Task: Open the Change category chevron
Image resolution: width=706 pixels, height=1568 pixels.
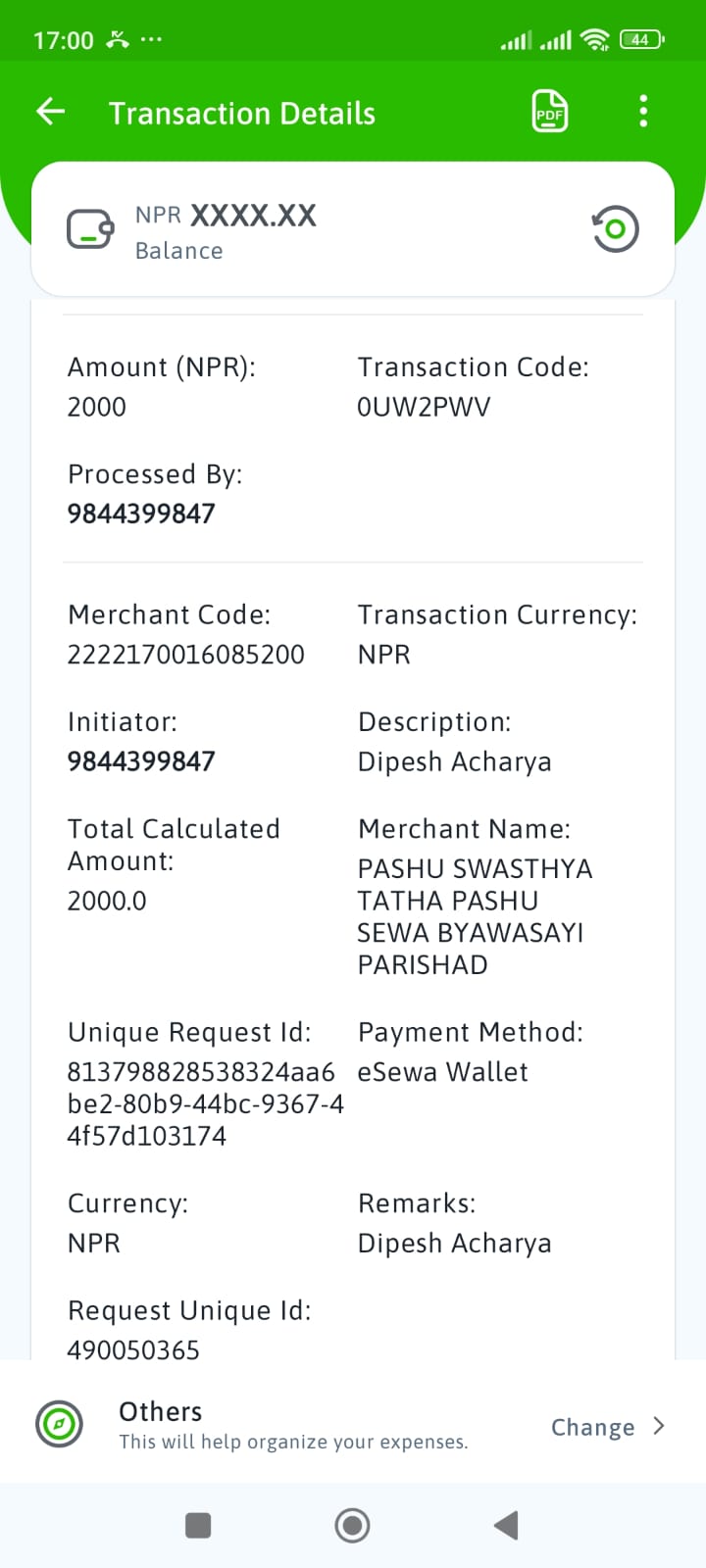Action: pyautogui.click(x=659, y=1426)
